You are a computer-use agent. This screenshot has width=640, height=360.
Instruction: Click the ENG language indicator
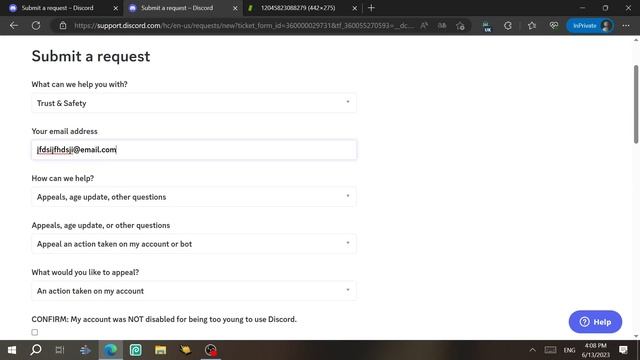569,350
